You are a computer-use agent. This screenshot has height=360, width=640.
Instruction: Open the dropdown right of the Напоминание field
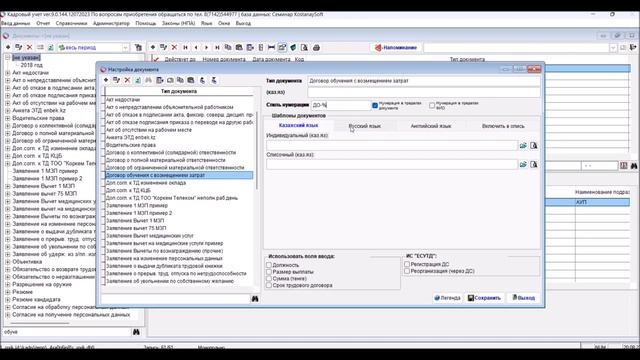pos(613,48)
